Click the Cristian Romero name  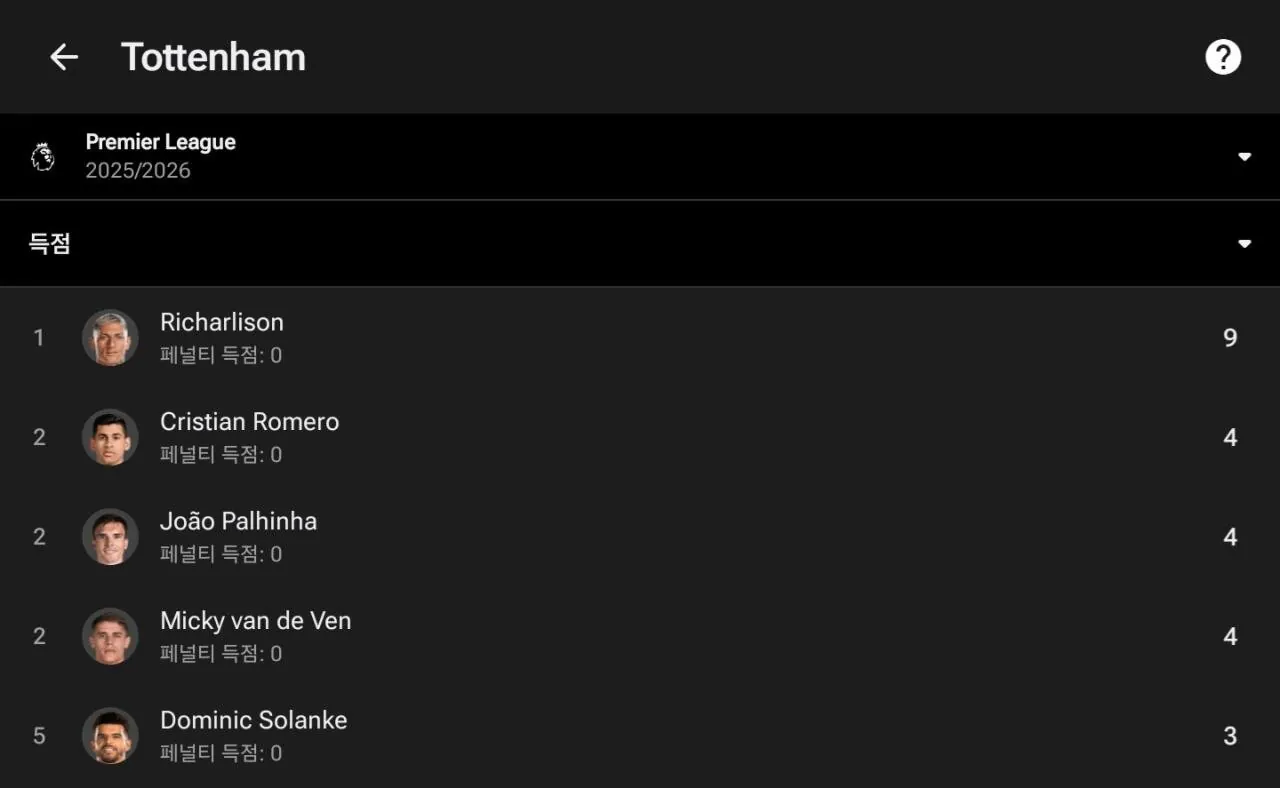(x=249, y=422)
